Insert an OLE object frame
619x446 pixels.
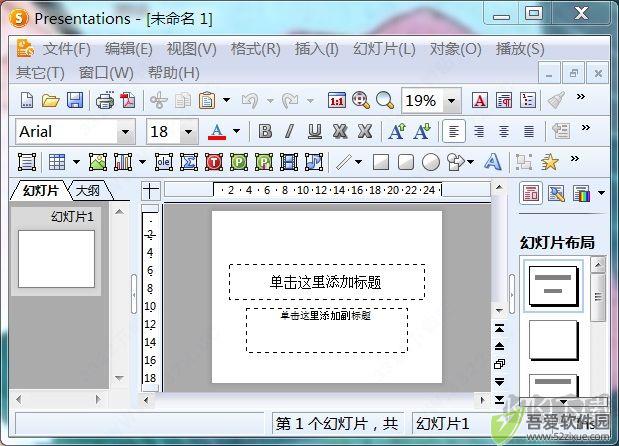[x=163, y=162]
